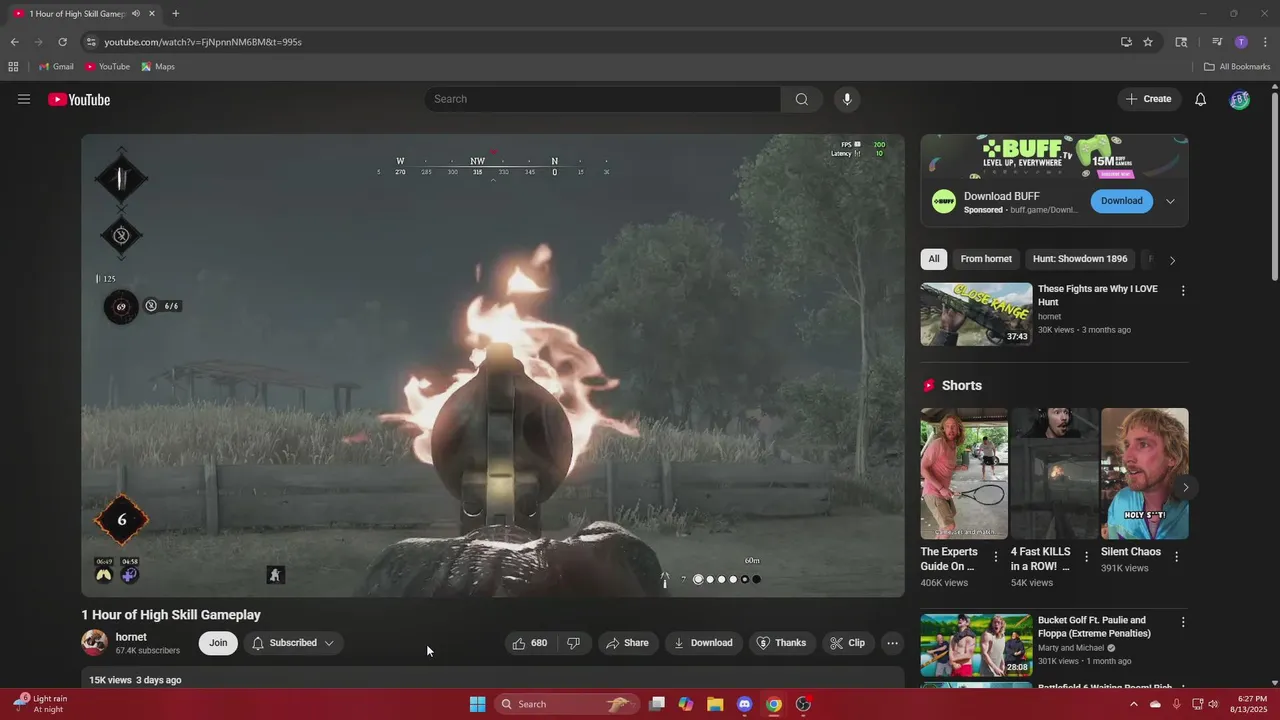Dislike the video with thumbs down
1280x720 pixels.
(x=574, y=643)
